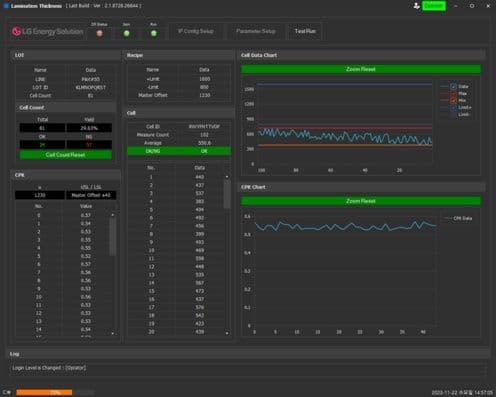The image size is (496, 397).
Task: Select the LINE row in LOT table
Action: point(65,79)
